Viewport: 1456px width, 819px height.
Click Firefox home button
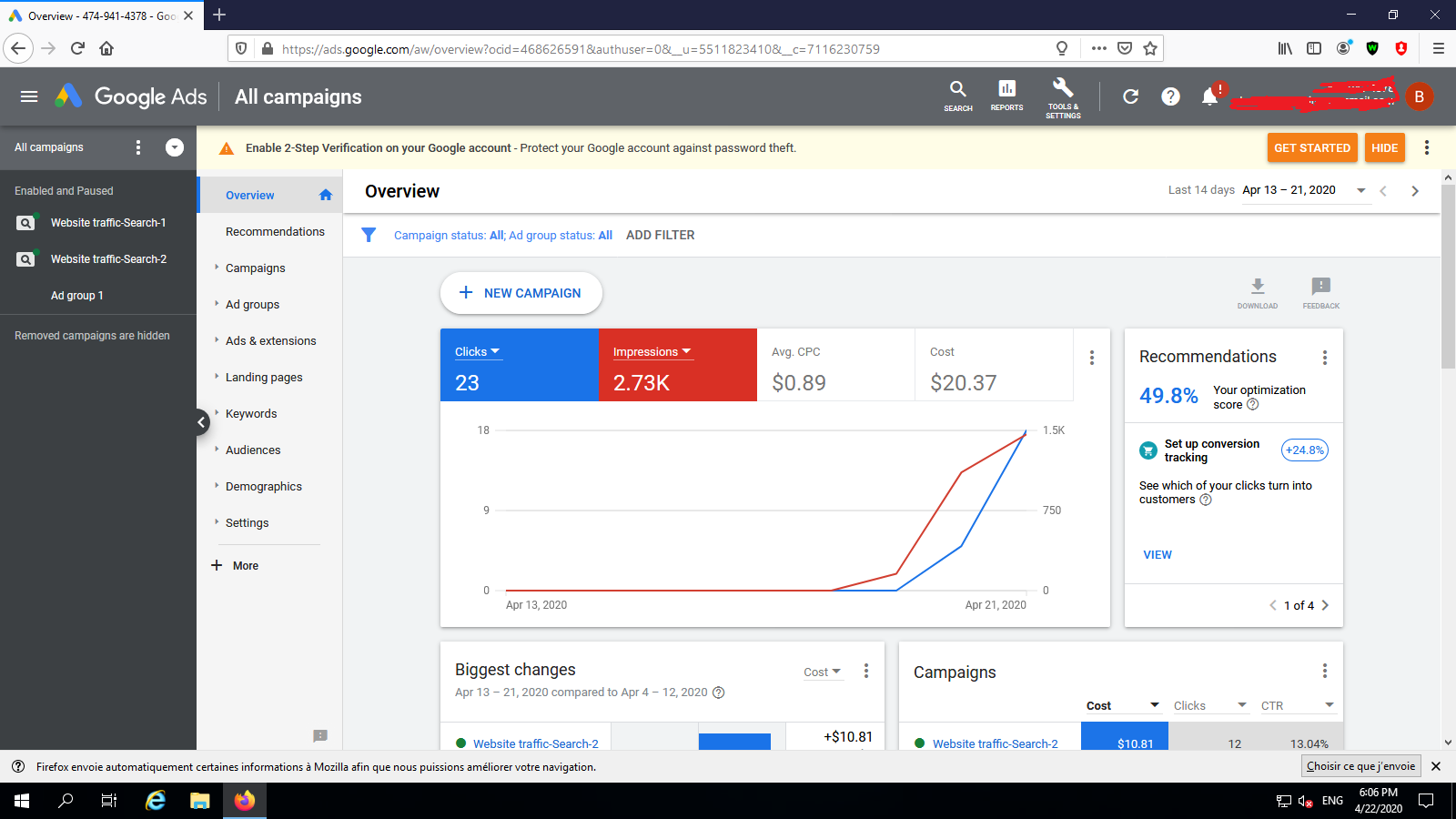pos(106,48)
